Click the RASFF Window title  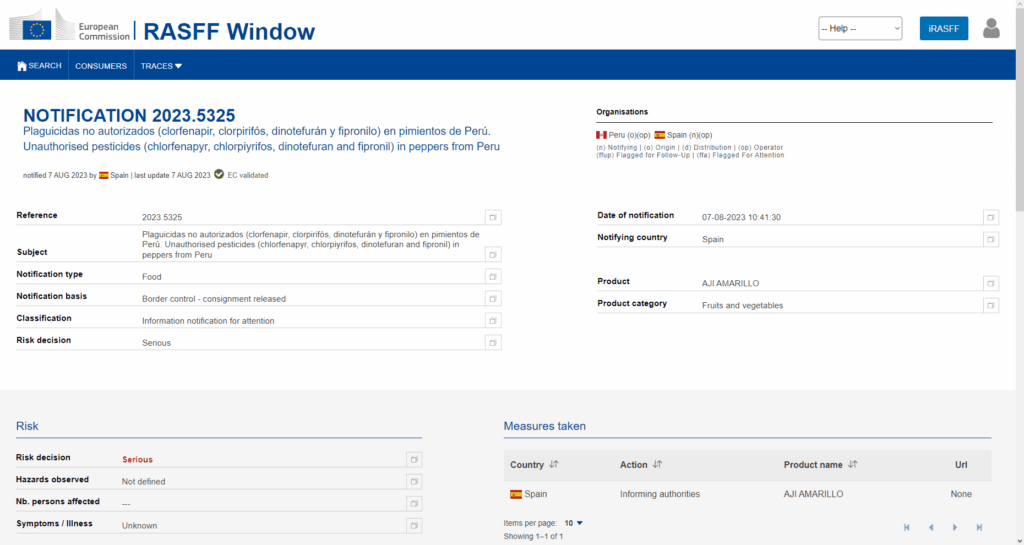click(229, 31)
